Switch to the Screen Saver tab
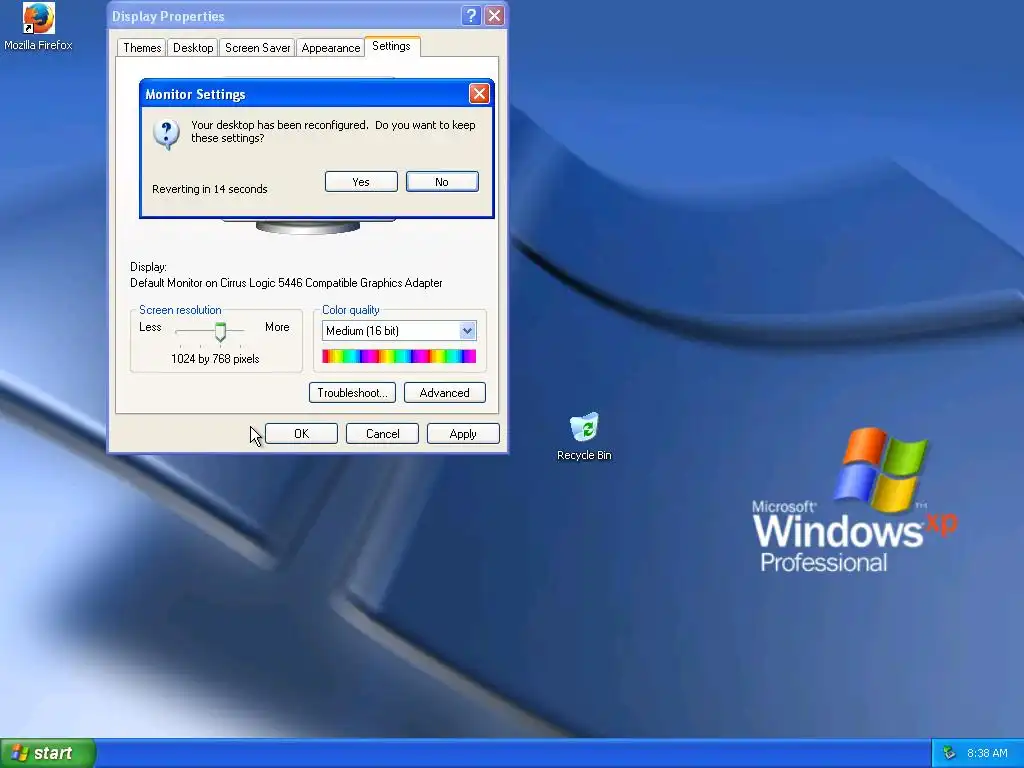Image resolution: width=1024 pixels, height=768 pixels. (257, 48)
